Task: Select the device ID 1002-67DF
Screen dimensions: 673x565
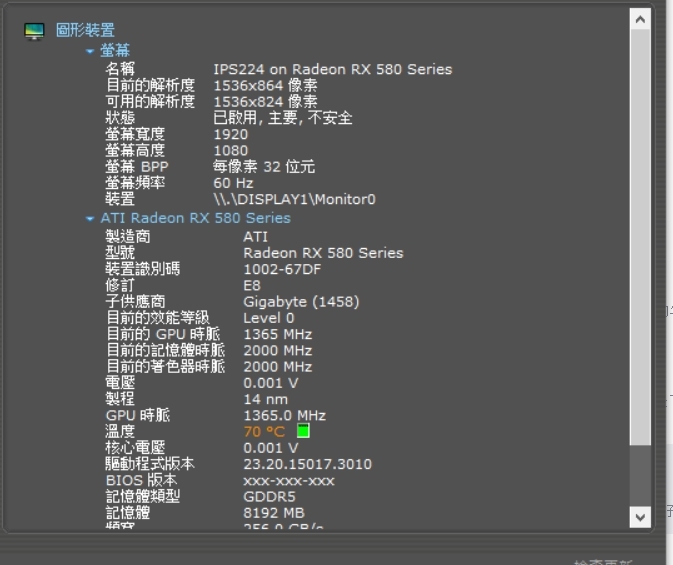Action: [282, 269]
